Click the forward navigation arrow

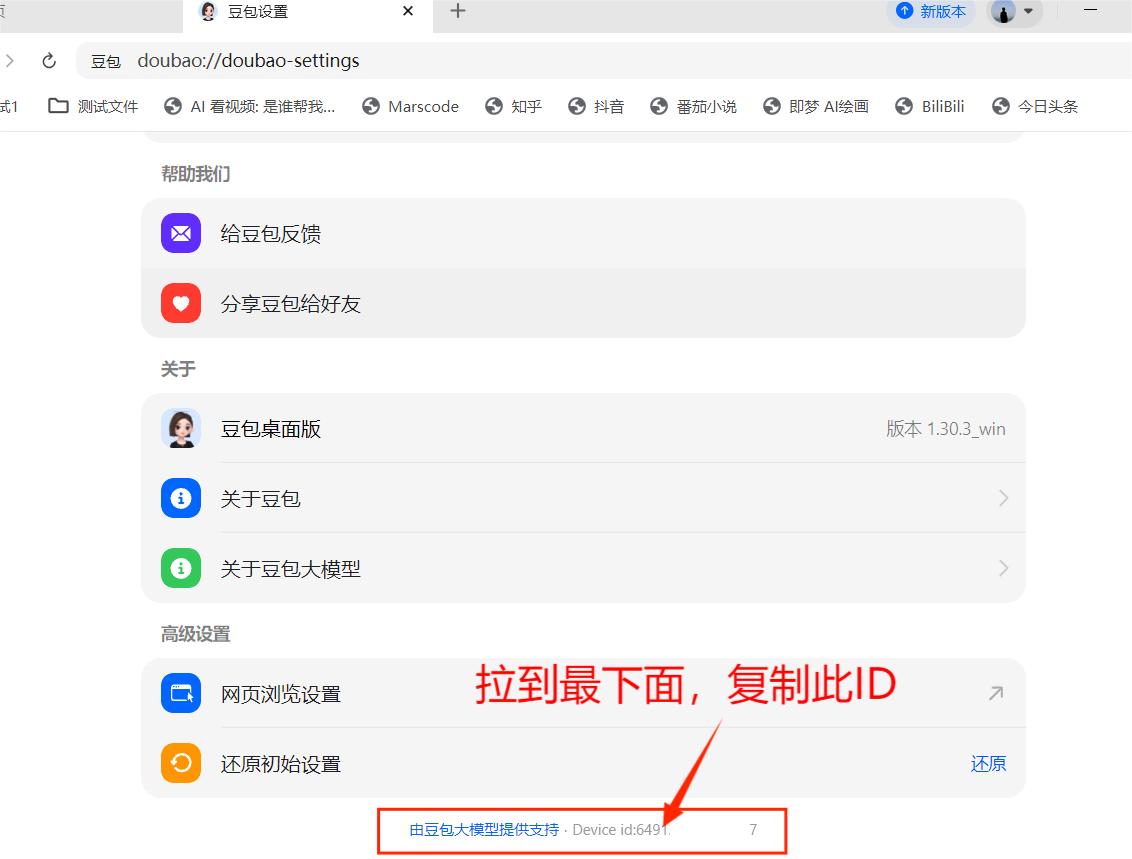tap(9, 61)
